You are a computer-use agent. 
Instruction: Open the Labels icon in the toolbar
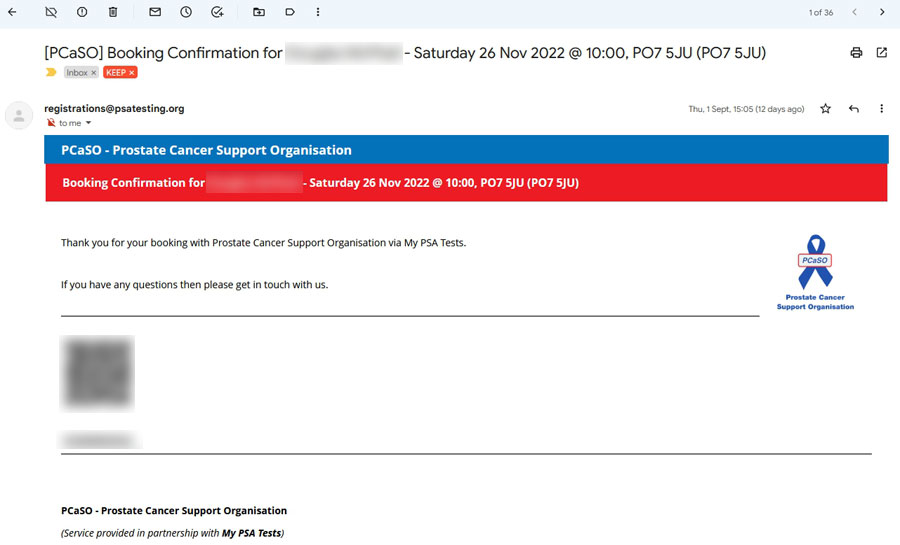(290, 12)
